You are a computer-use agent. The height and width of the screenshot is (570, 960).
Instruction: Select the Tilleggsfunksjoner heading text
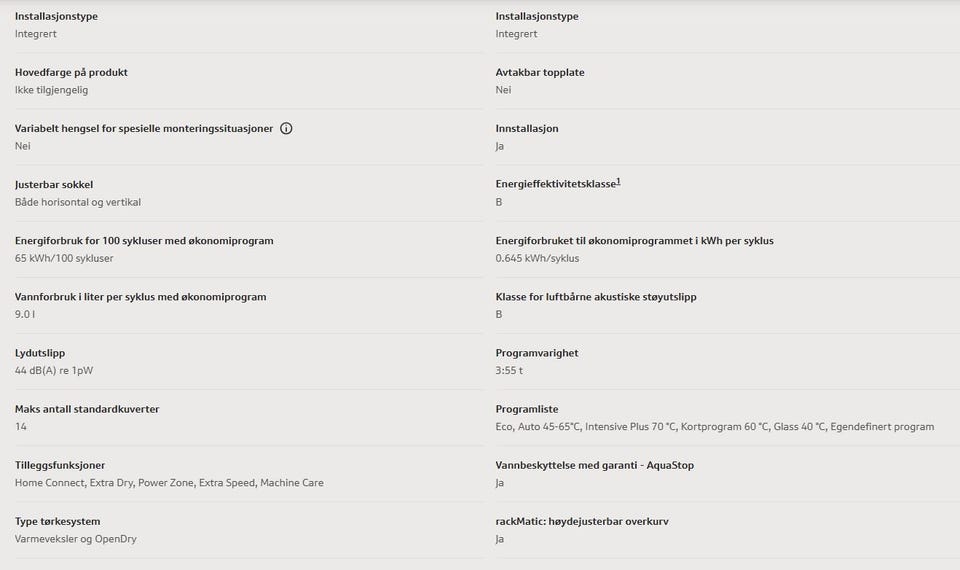[59, 465]
